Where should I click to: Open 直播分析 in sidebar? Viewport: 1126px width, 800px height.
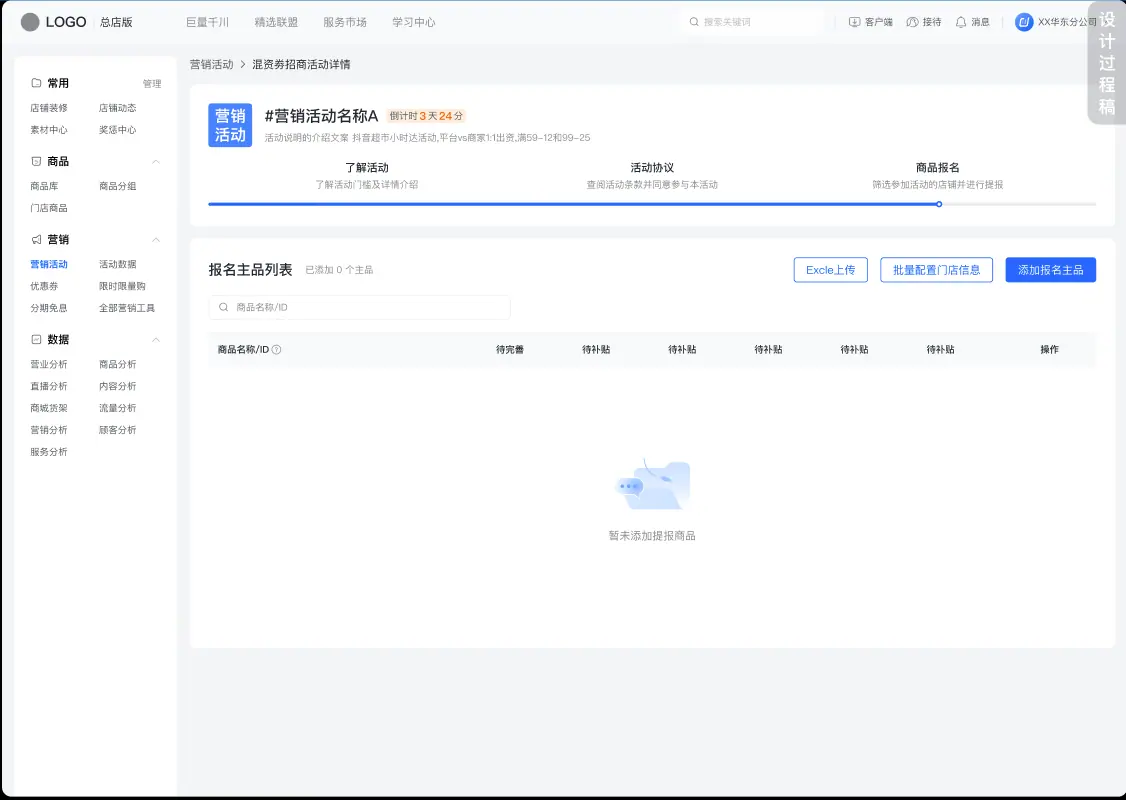point(49,386)
